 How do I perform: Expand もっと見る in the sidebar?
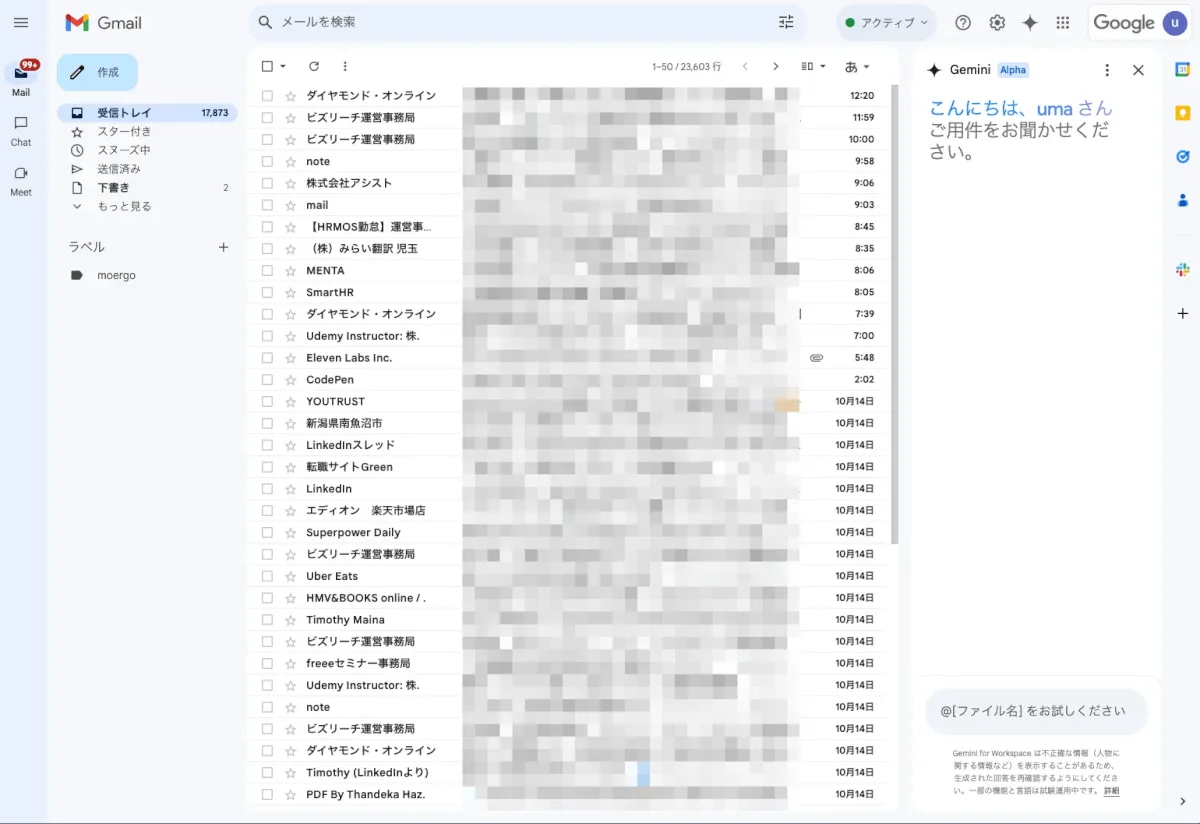point(147,206)
